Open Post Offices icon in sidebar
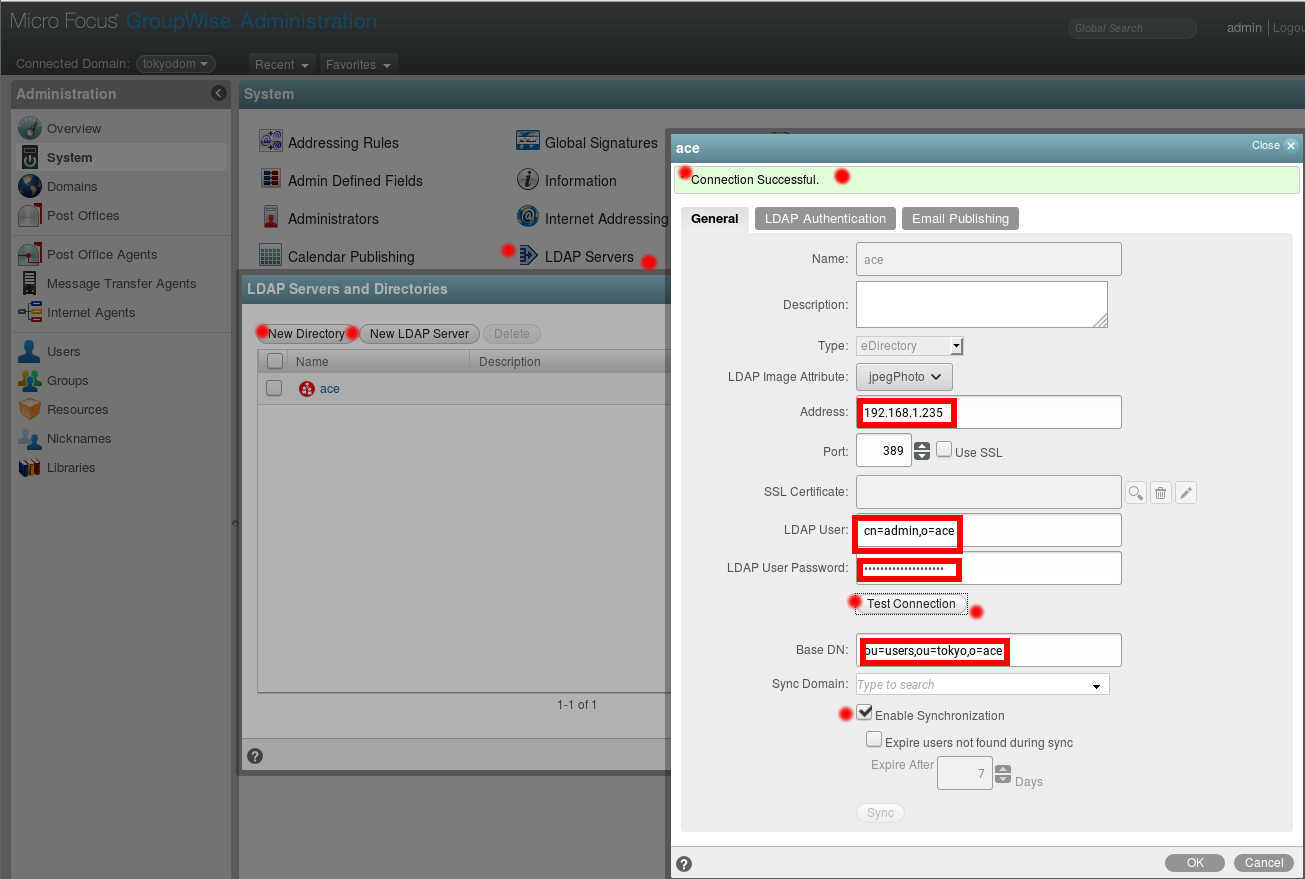Viewport: 1305px width, 879px height. 30,215
